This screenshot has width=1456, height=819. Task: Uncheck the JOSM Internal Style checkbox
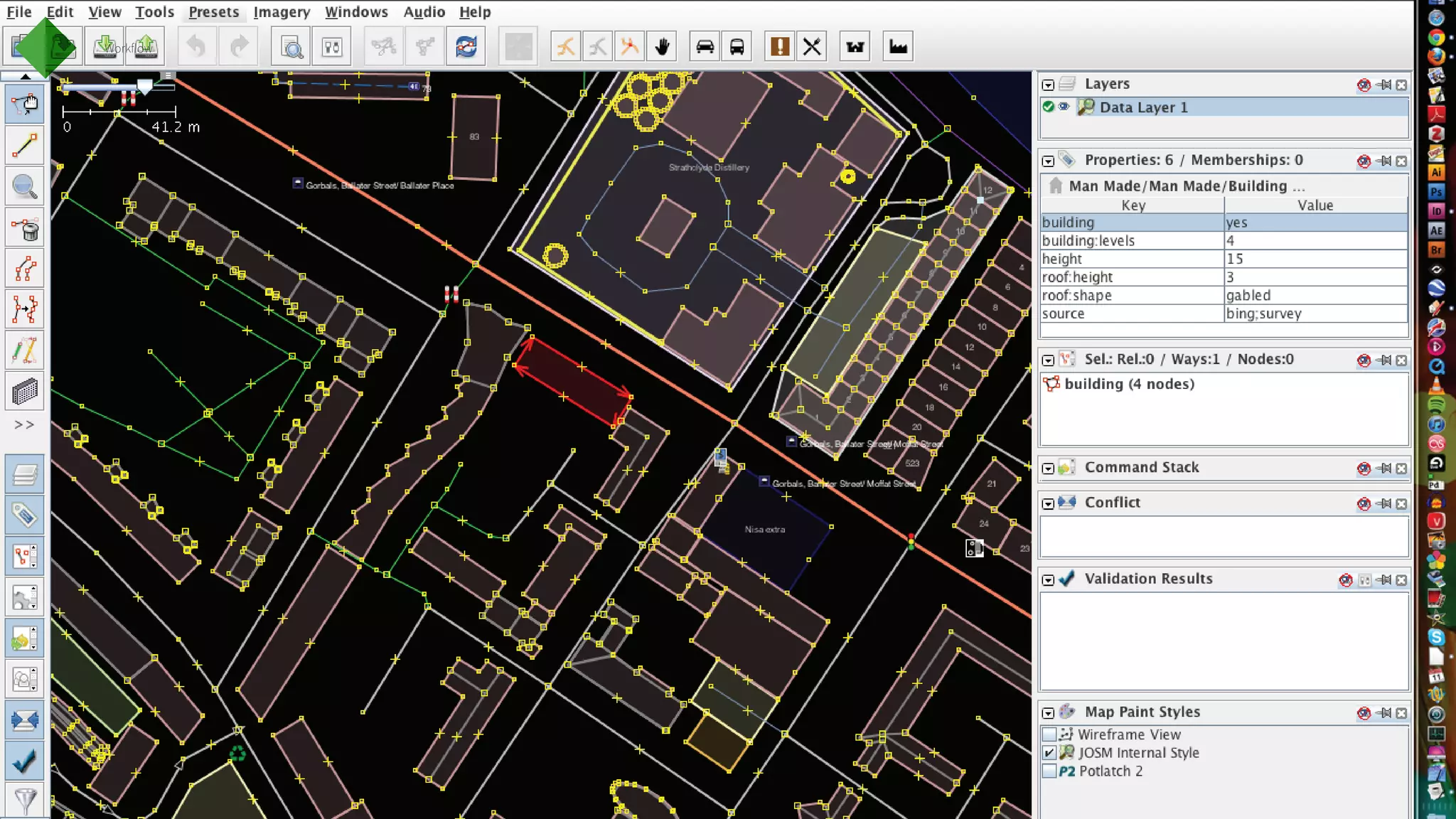pos(1049,753)
